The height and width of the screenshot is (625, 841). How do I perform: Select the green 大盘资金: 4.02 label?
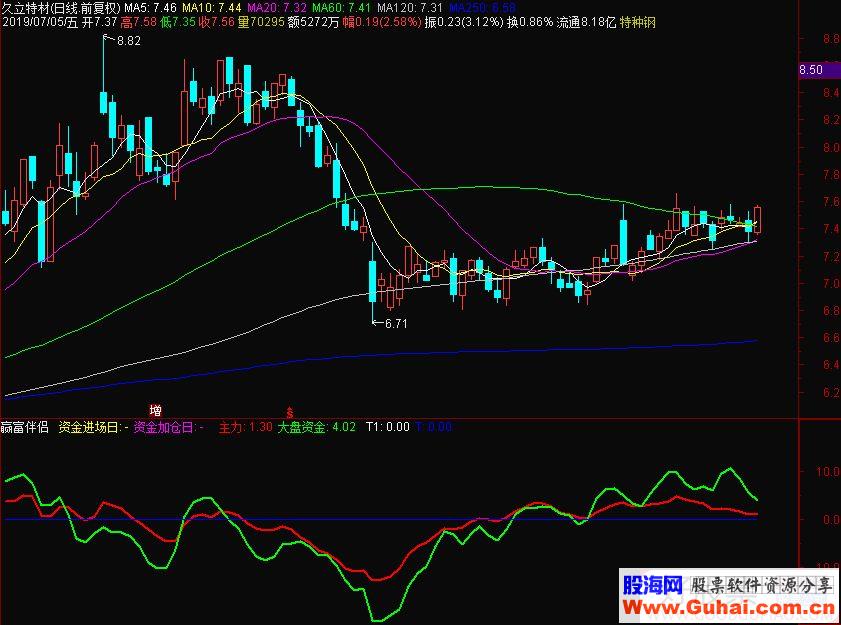316,428
